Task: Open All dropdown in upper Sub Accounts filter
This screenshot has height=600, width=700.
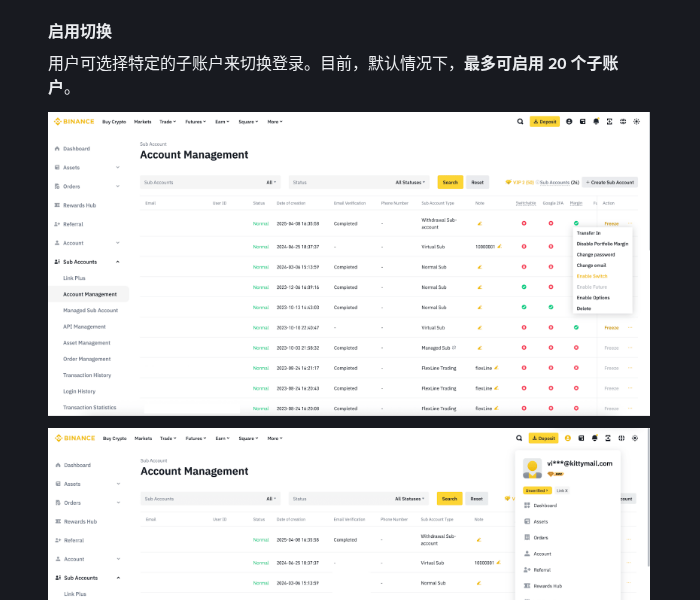Action: pos(271,182)
